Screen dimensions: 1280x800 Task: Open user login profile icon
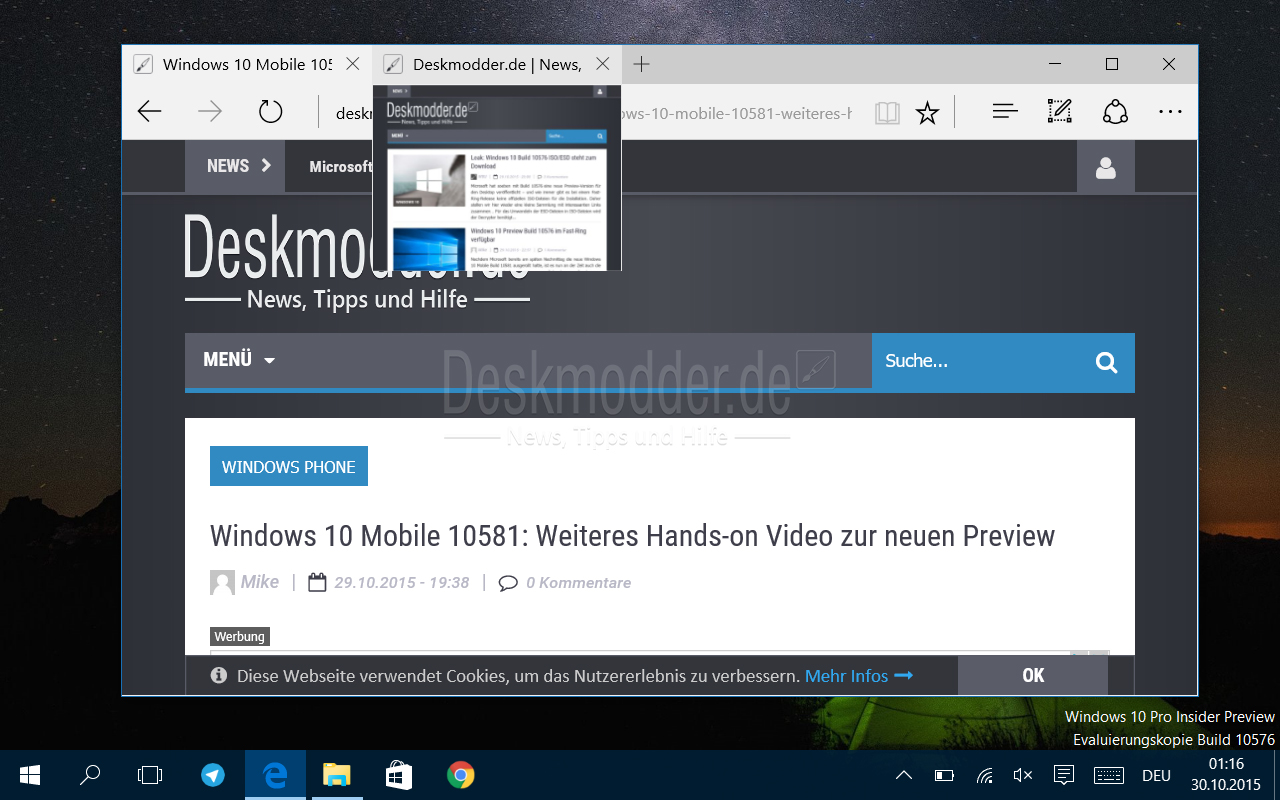coord(1105,167)
